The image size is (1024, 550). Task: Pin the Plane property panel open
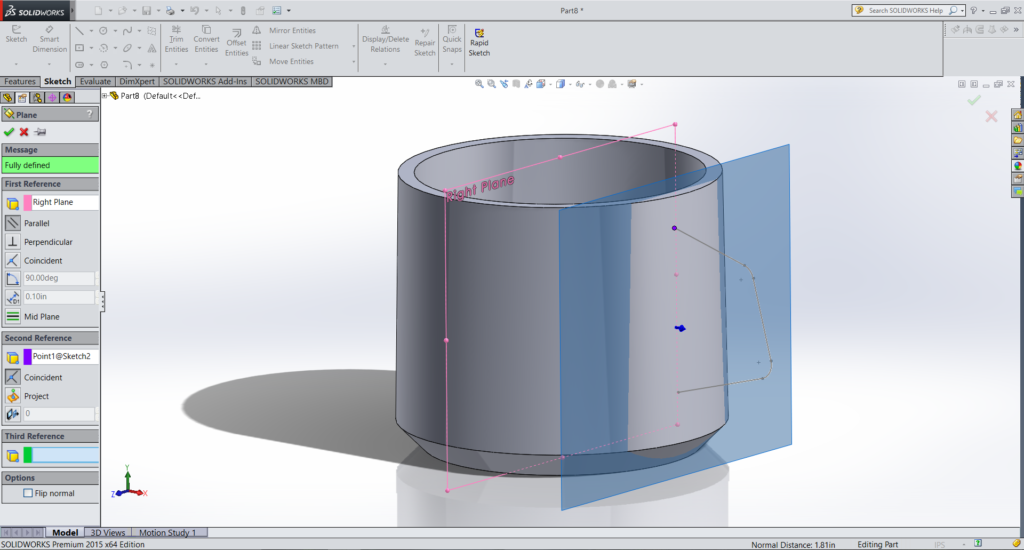click(x=40, y=132)
